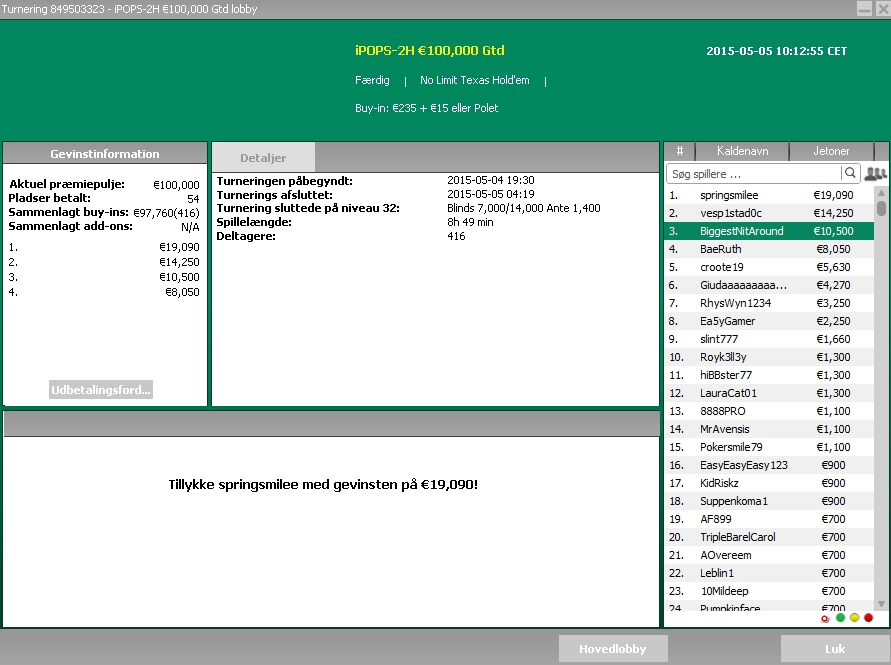
Task: Click the Gevinstinformation panel header
Action: coord(105,153)
